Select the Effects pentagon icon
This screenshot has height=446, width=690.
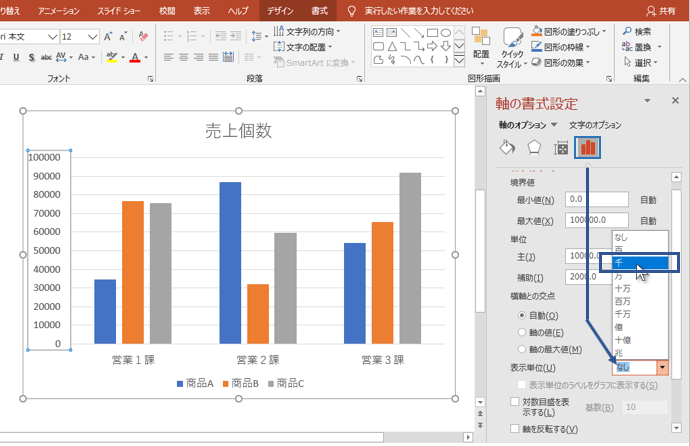point(534,148)
